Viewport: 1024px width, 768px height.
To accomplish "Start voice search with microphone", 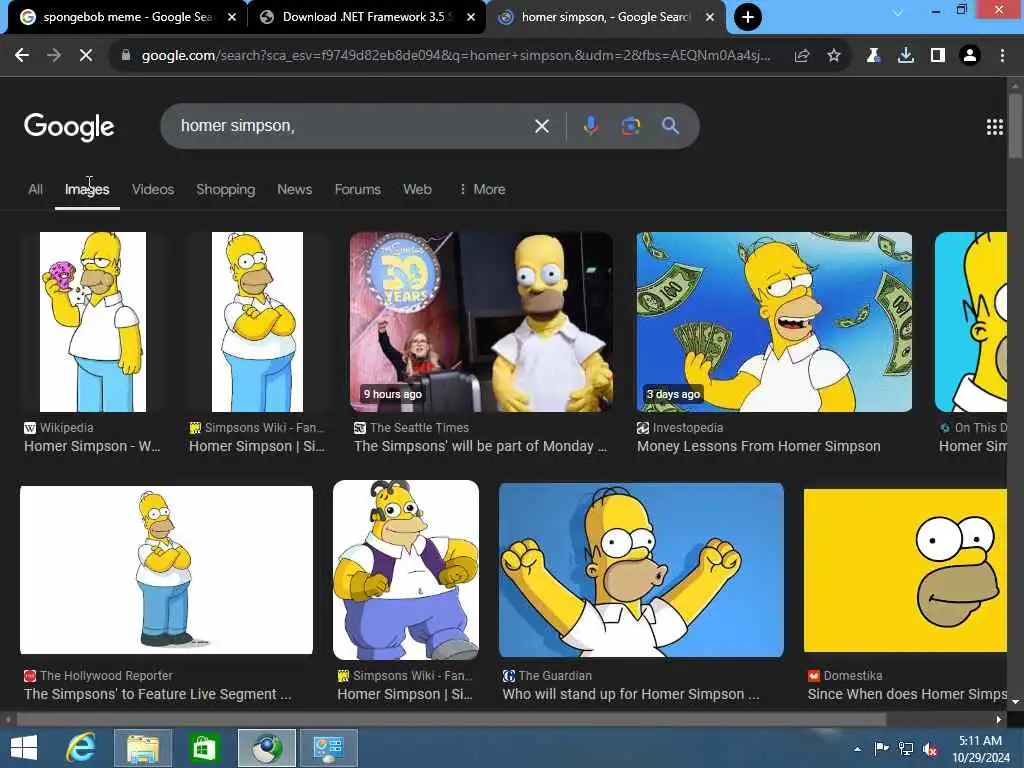I will [590, 125].
